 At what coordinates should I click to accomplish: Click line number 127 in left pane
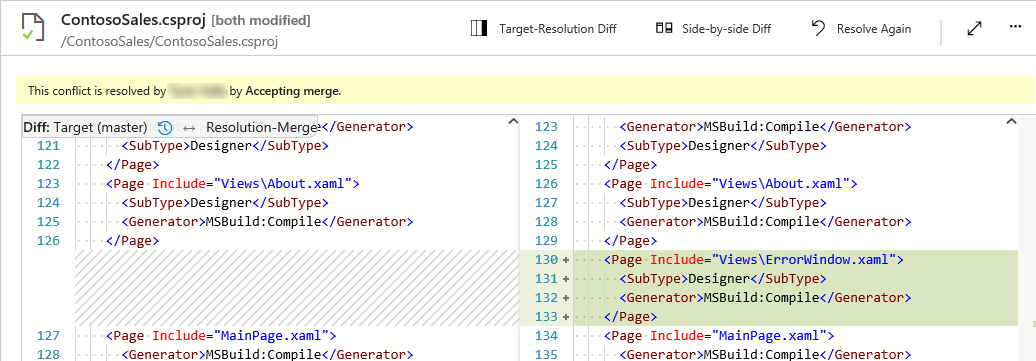[48, 335]
